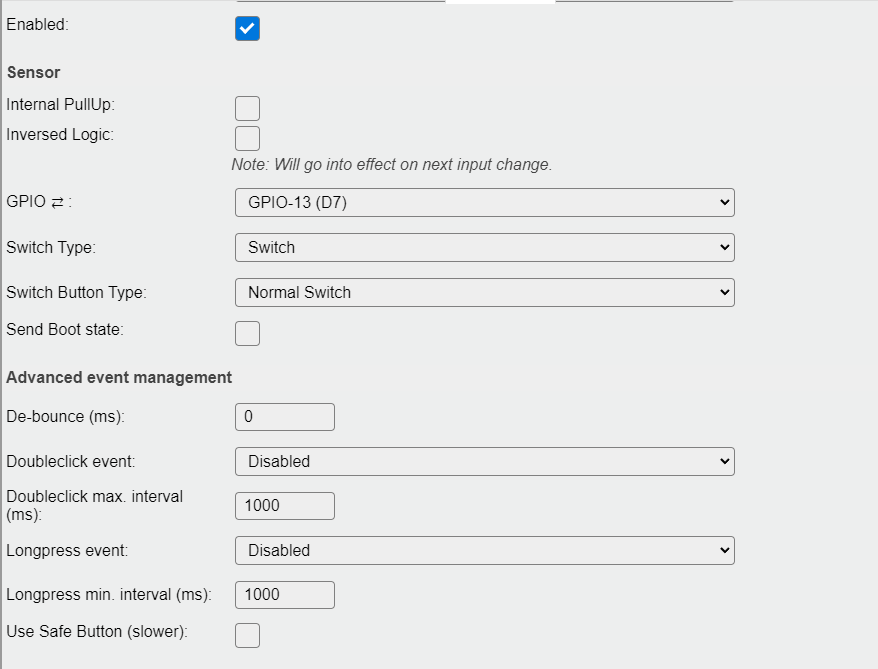878x669 pixels.
Task: Click the Normal Switch dropdown chevron
Action: click(x=724, y=292)
